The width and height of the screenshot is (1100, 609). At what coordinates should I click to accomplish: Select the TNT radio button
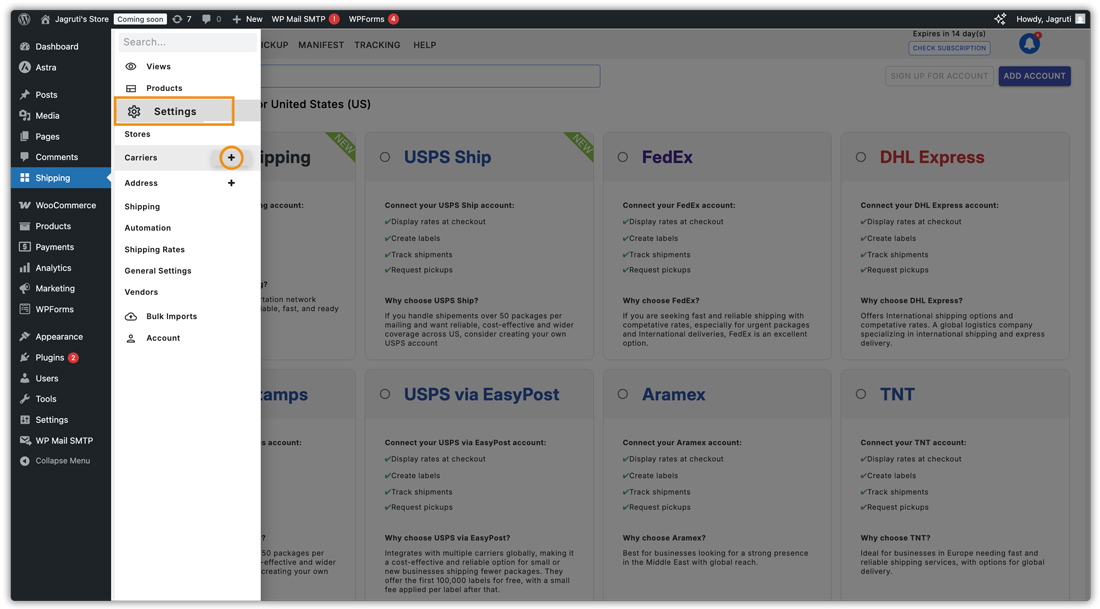(x=861, y=394)
